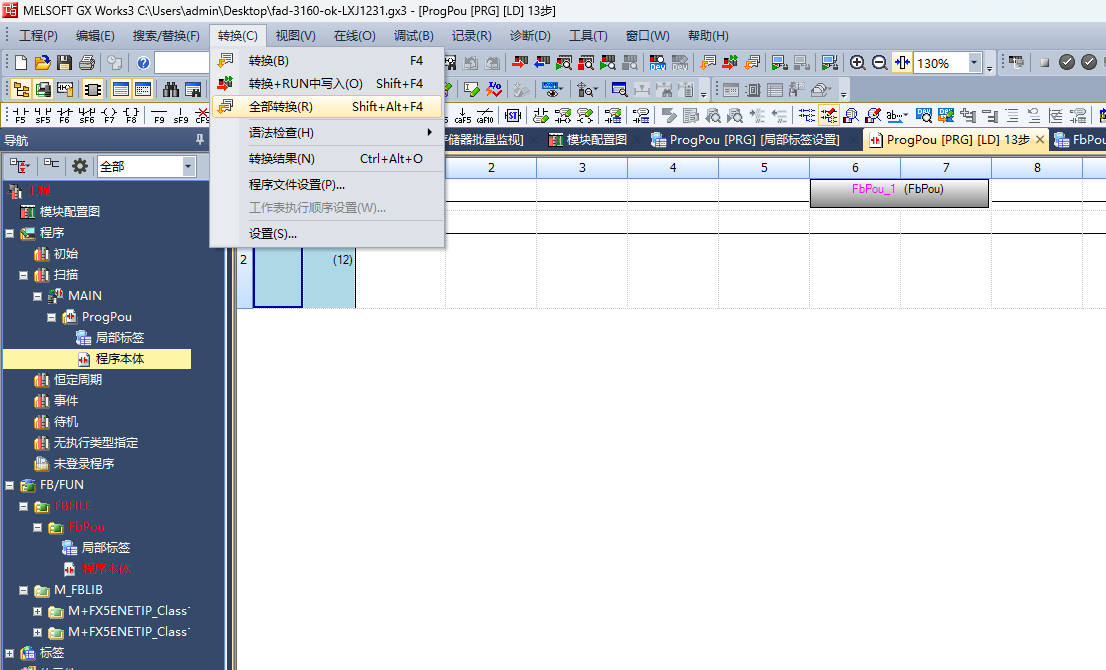Click navigation panel settings gear icon
Screen dimensions: 1106x670
click(80, 166)
